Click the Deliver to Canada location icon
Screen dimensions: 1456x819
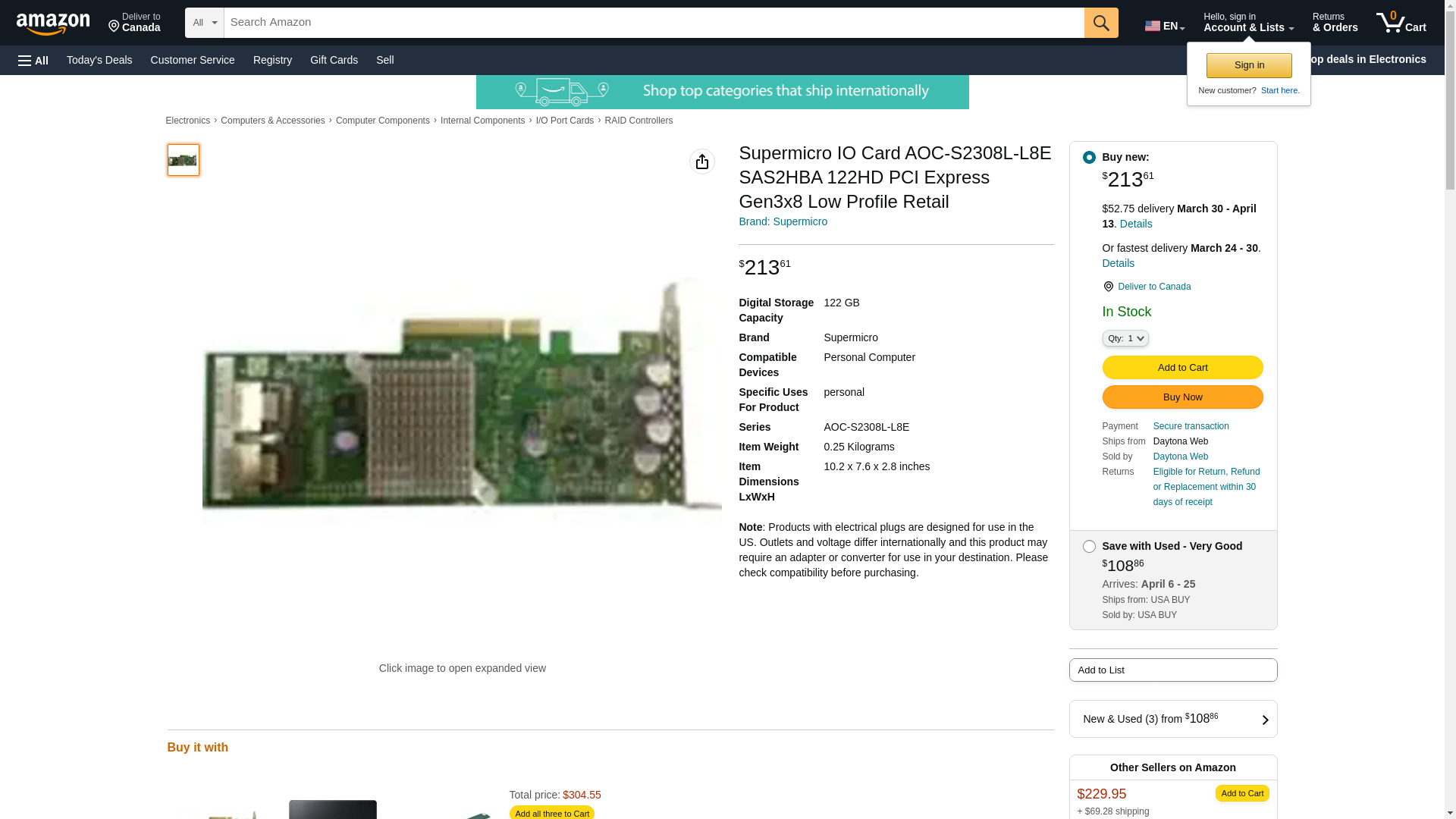(115, 27)
